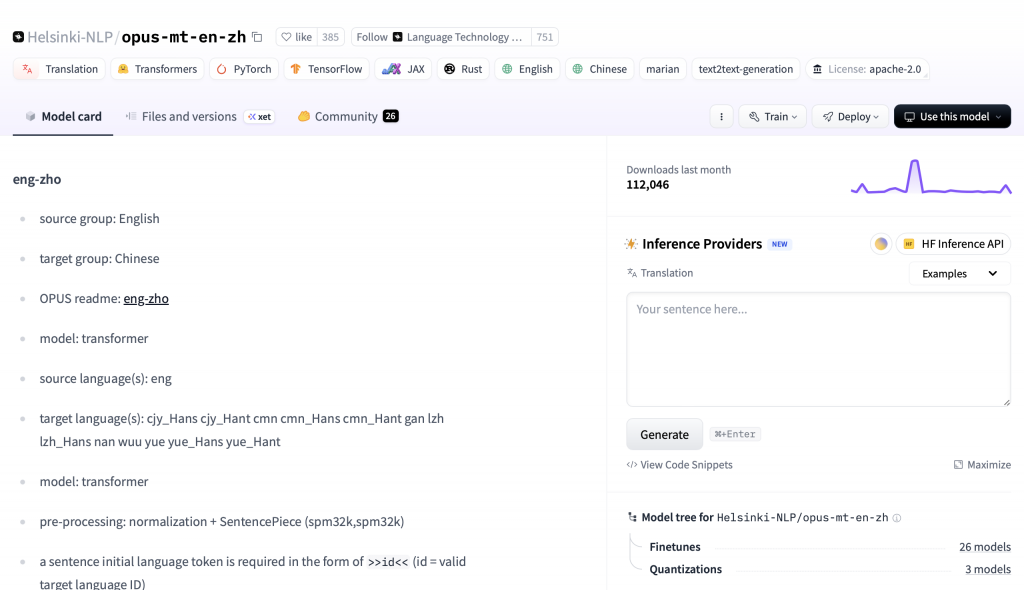Open the 3 models quantizations link
The width and height of the screenshot is (1024, 590).
(x=988, y=569)
